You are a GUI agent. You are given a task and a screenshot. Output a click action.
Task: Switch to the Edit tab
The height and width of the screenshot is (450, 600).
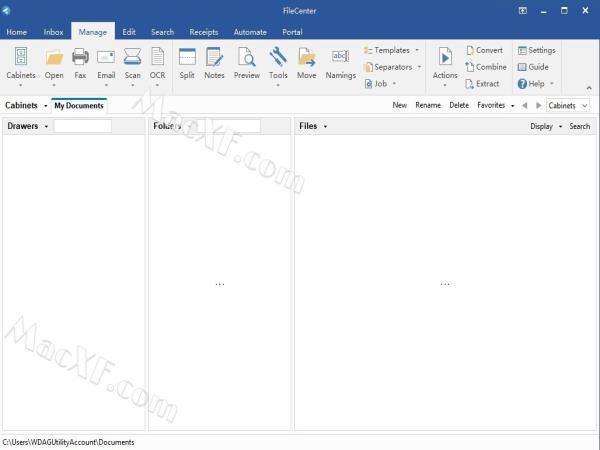click(129, 32)
